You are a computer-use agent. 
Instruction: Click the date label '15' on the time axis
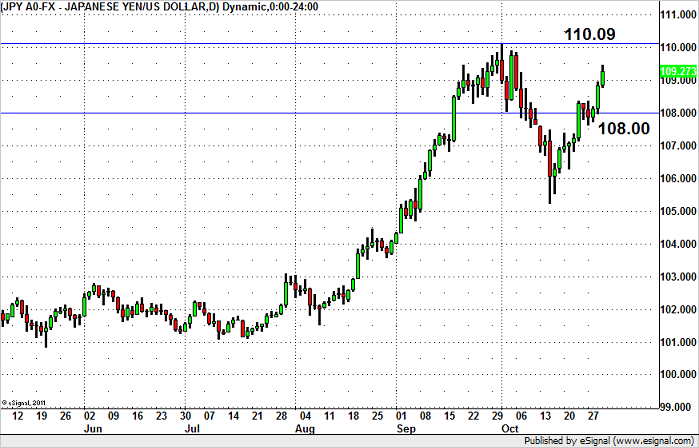(x=449, y=416)
